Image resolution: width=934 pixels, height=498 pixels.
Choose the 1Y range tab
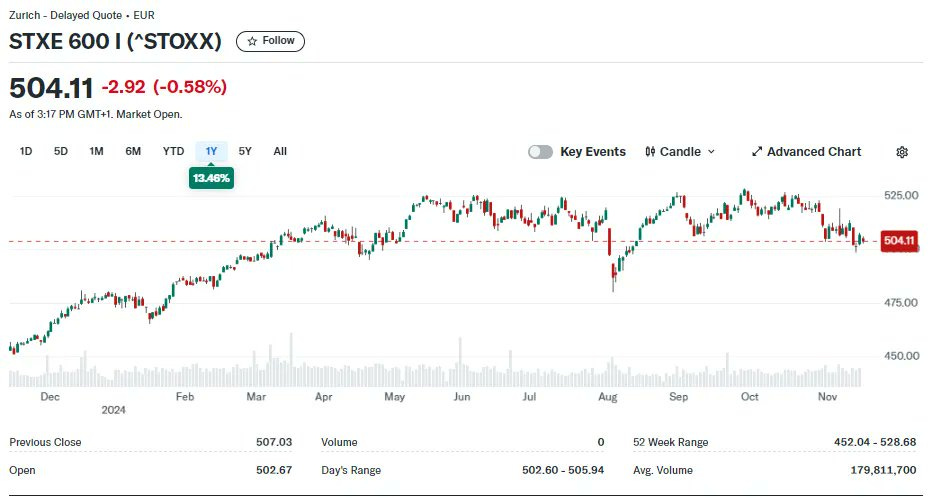pos(211,151)
